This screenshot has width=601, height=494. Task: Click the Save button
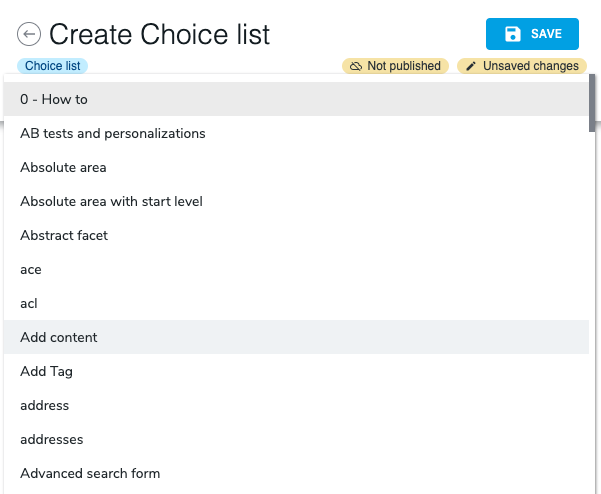(532, 34)
